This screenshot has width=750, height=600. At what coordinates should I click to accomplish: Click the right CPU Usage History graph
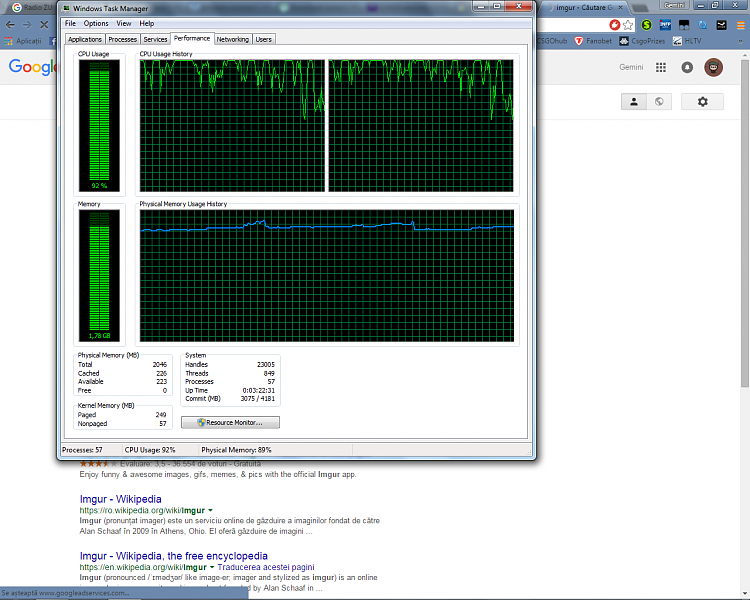click(421, 125)
